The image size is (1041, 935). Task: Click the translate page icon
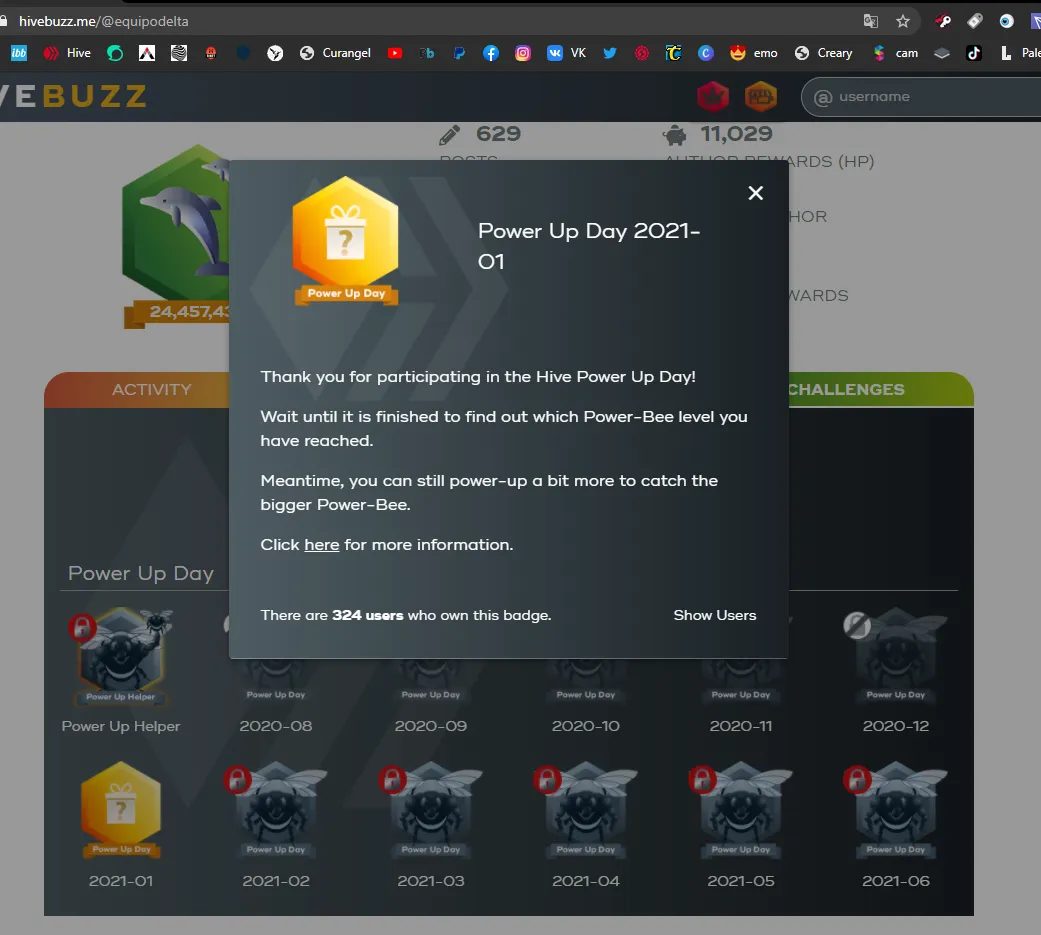(x=870, y=21)
